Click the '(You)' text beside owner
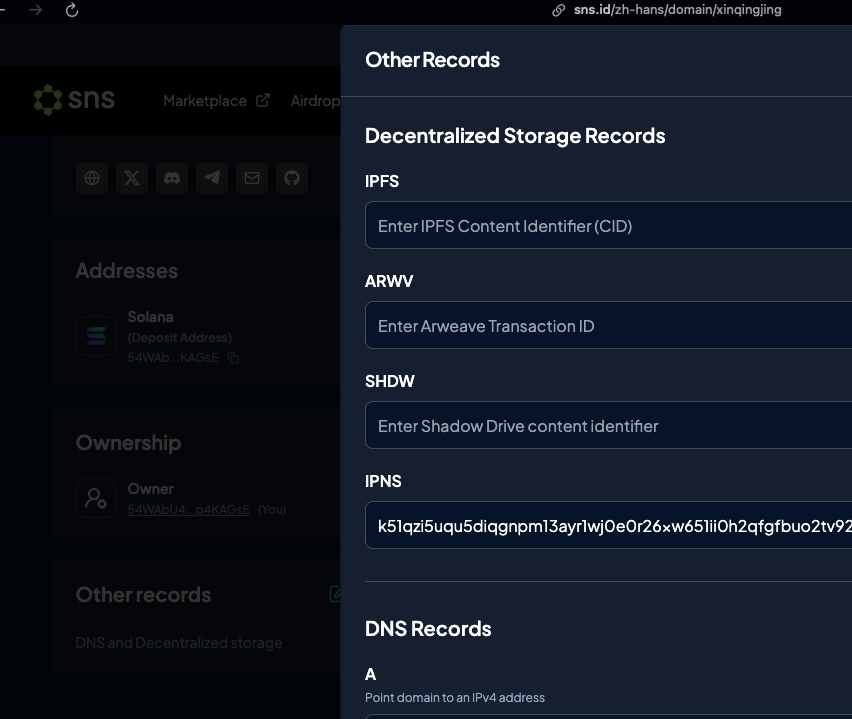 (272, 510)
